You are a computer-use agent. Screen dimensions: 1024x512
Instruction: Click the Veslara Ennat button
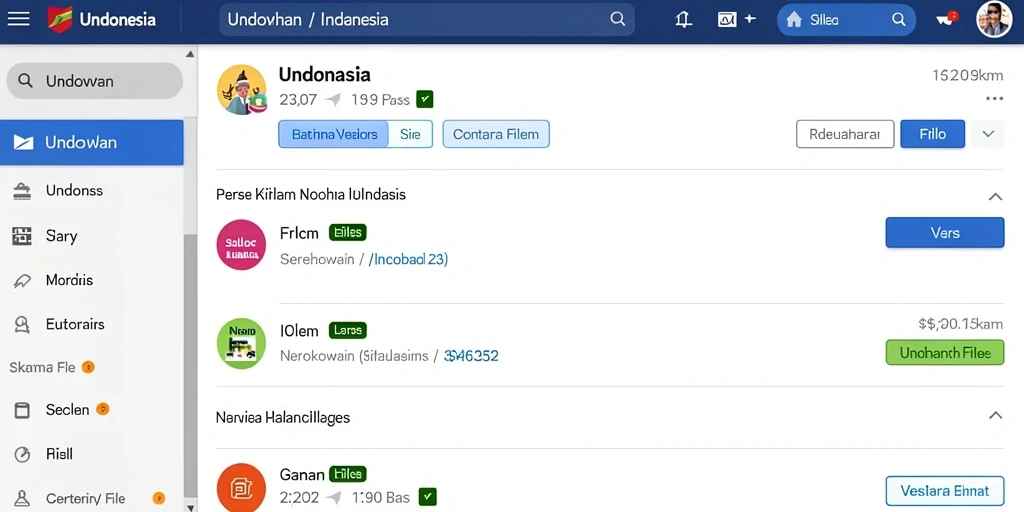944,491
